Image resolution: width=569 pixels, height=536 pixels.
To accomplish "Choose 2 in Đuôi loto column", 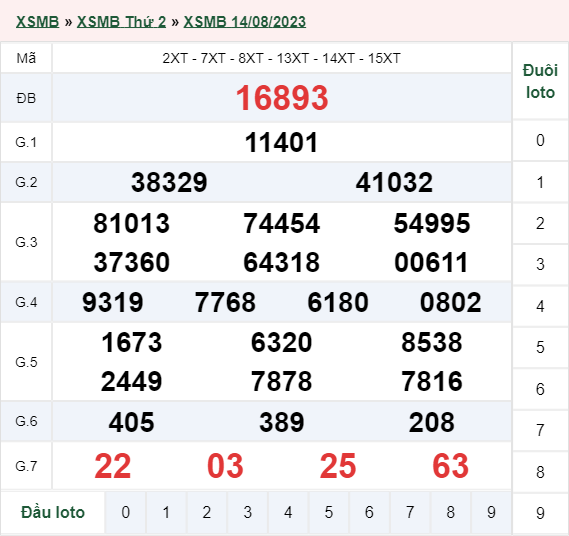I will (x=540, y=223).
